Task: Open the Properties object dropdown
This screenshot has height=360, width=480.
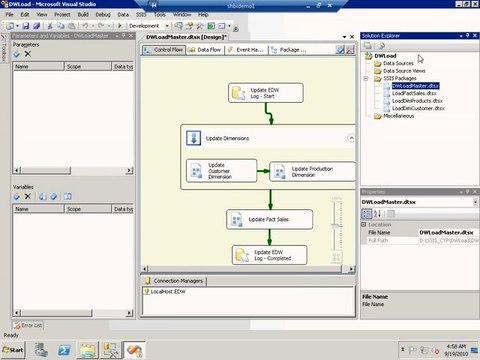Action: click(476, 202)
